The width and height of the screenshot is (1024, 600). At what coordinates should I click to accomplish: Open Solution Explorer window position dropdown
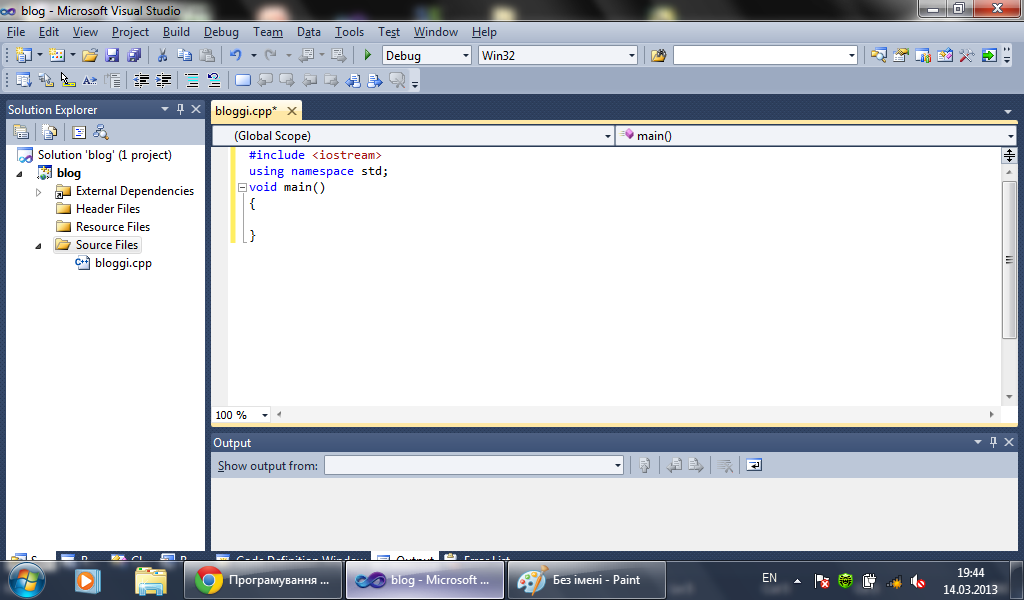[165, 110]
